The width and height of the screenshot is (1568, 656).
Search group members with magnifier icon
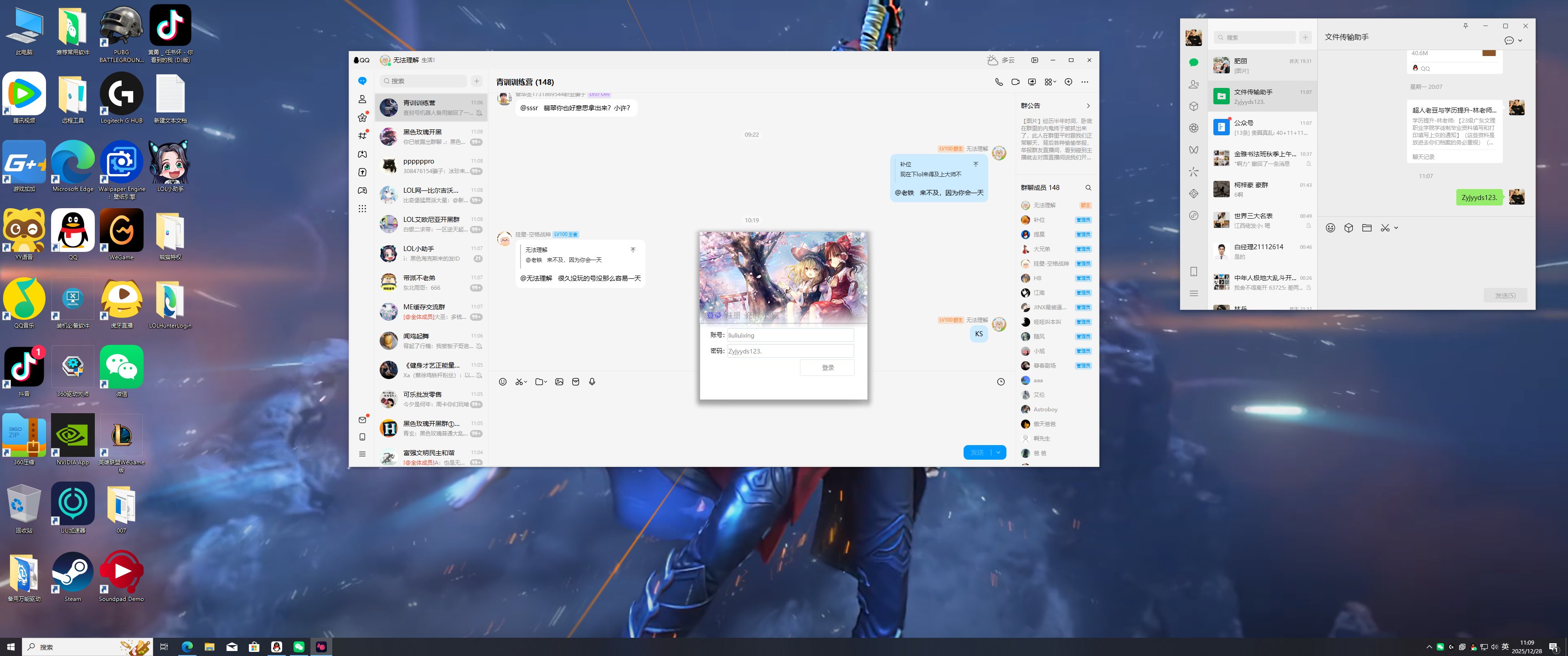(1088, 187)
